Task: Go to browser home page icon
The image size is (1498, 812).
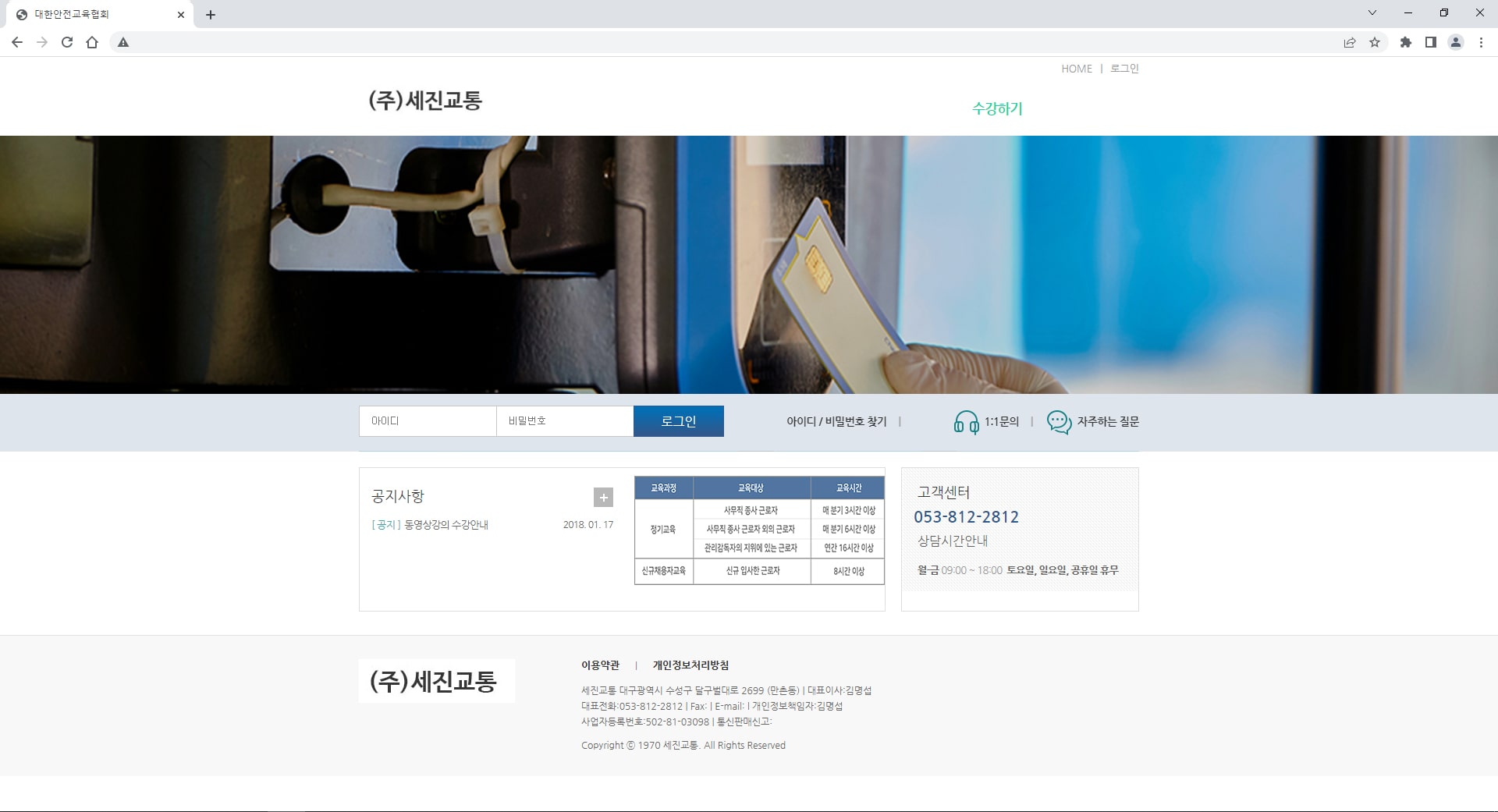Action: tap(92, 42)
